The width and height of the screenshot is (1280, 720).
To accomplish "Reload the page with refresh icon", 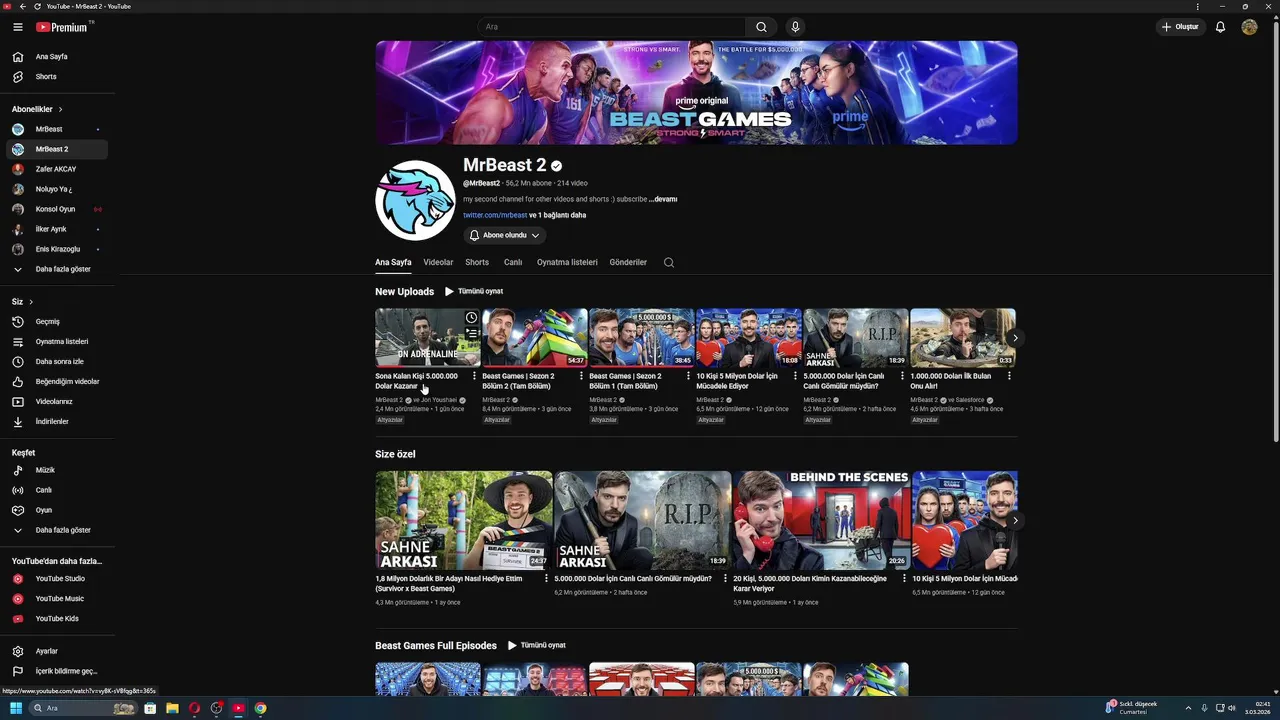I will [38, 6].
